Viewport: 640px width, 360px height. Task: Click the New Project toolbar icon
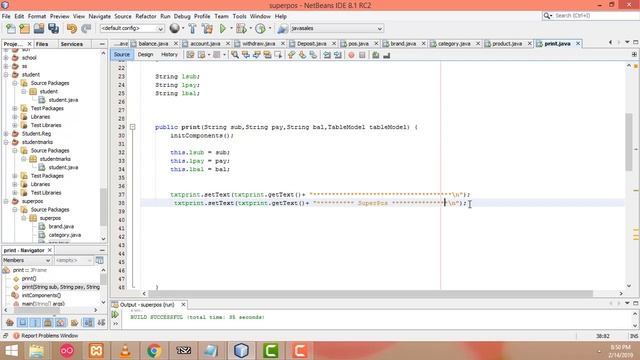[x=24, y=29]
